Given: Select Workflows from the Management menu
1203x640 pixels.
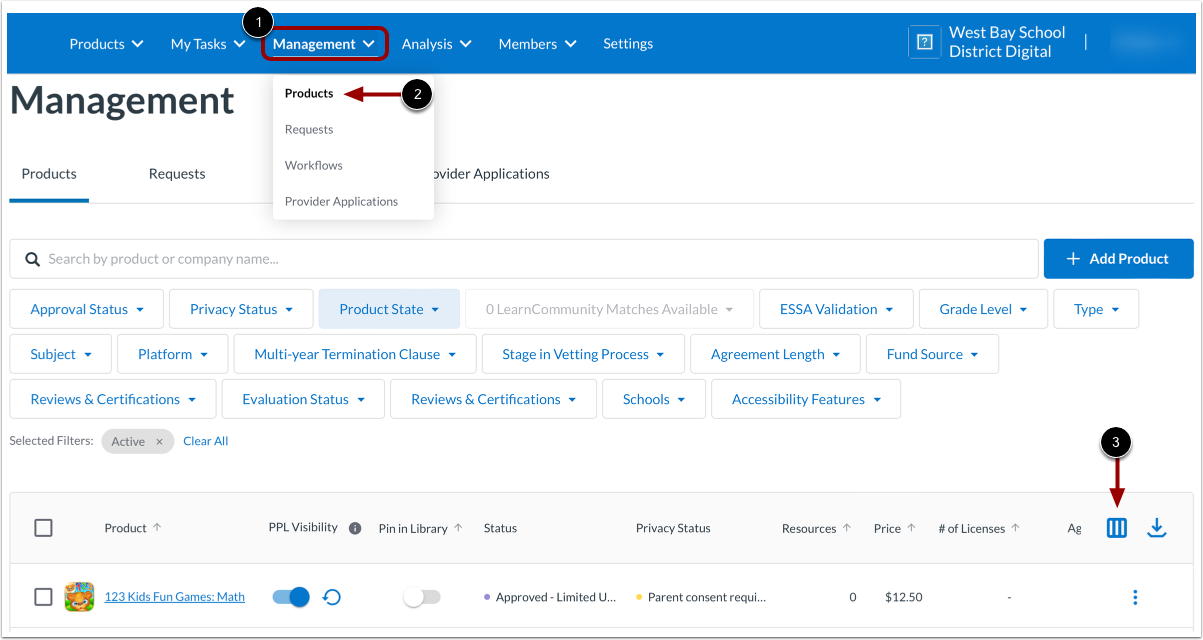Looking at the screenshot, I should coord(311,165).
